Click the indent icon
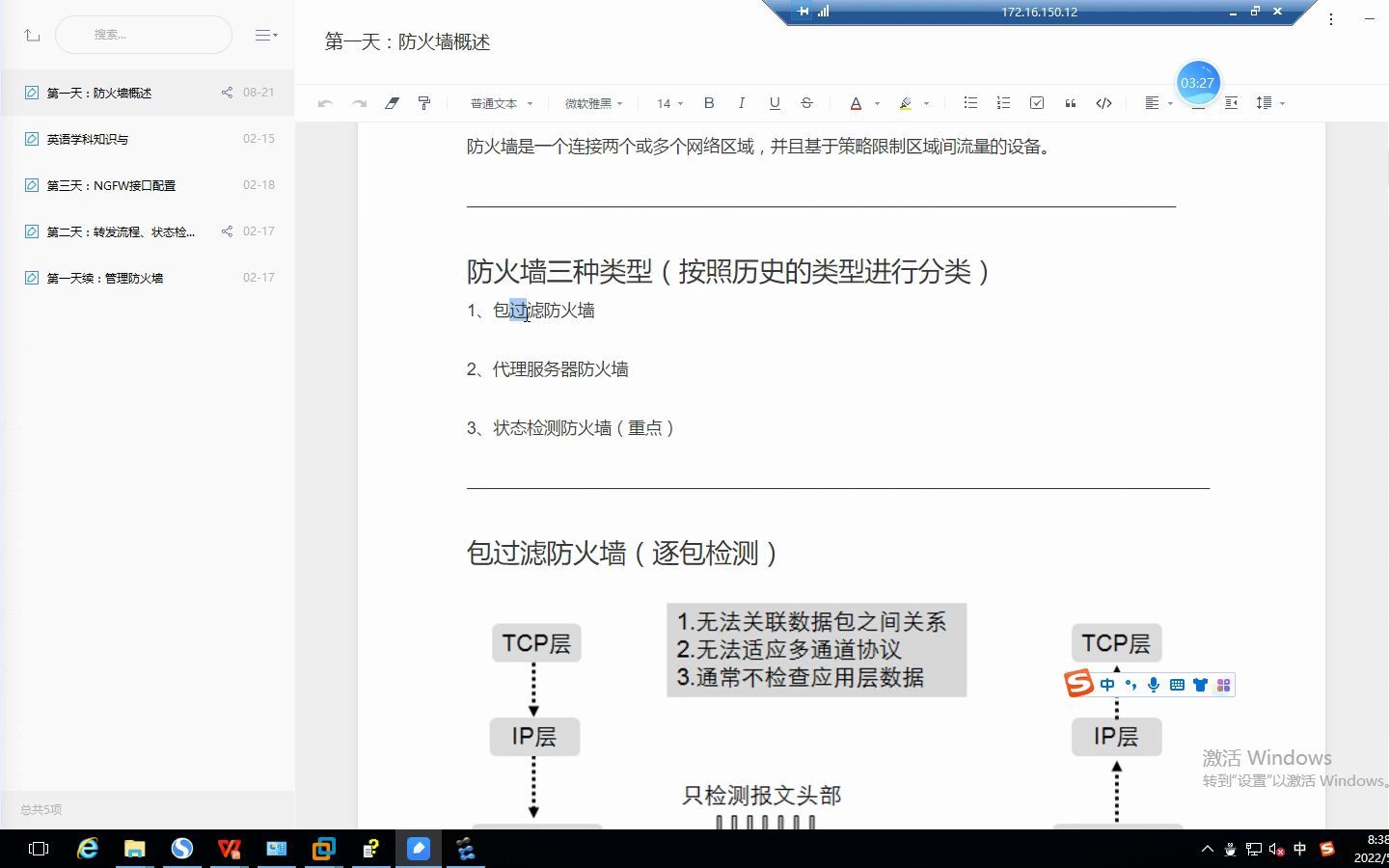Viewport: 1389px width, 868px height. tap(1231, 103)
